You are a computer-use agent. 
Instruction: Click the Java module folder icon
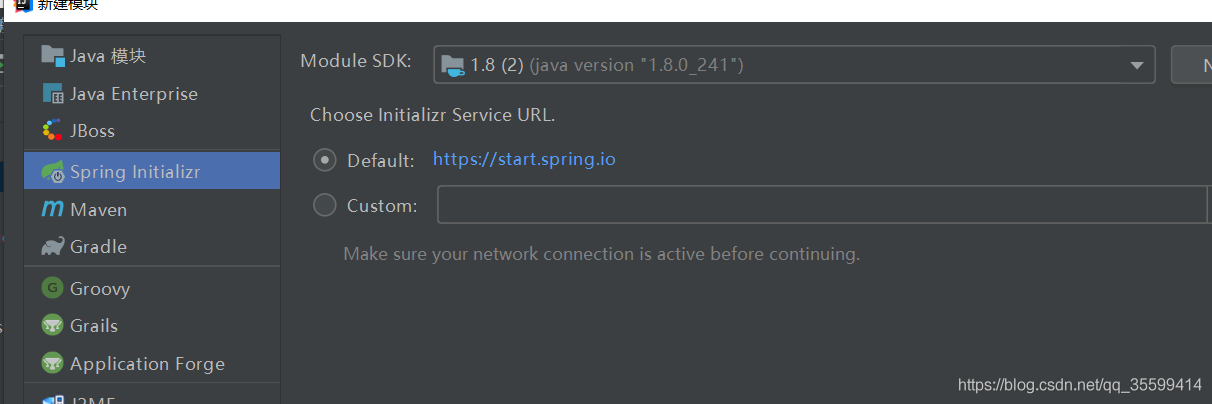coord(52,55)
